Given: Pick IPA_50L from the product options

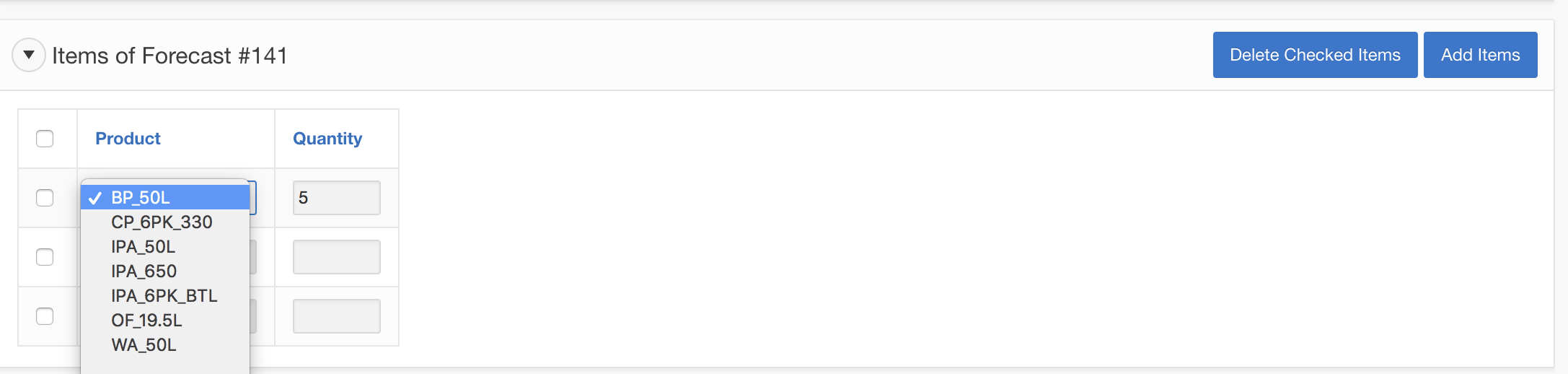Looking at the screenshot, I should tap(143, 247).
